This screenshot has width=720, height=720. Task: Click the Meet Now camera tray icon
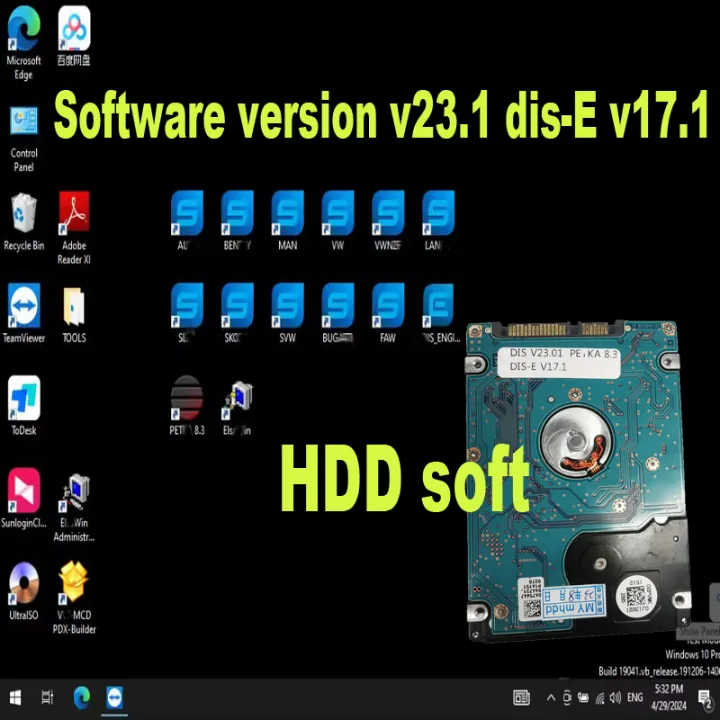pos(567,698)
